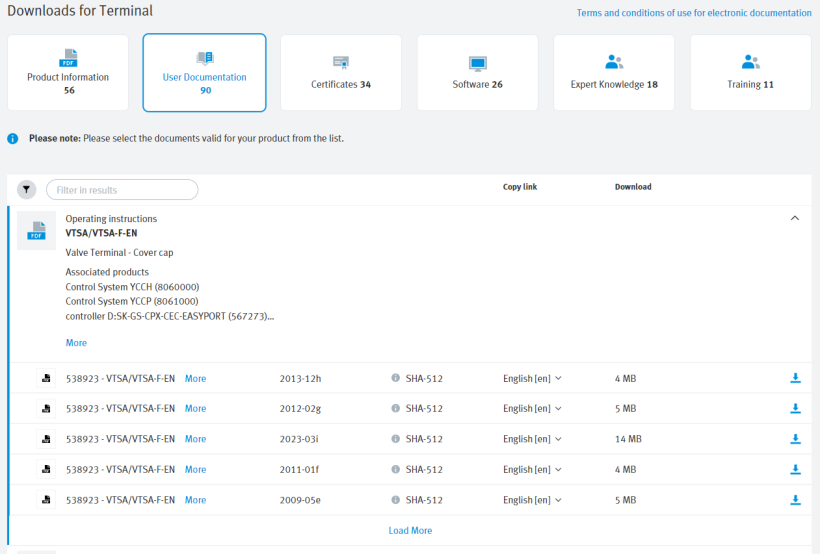Click the file icon in 2009-05e row
This screenshot has width=820, height=554.
pyautogui.click(x=46, y=500)
